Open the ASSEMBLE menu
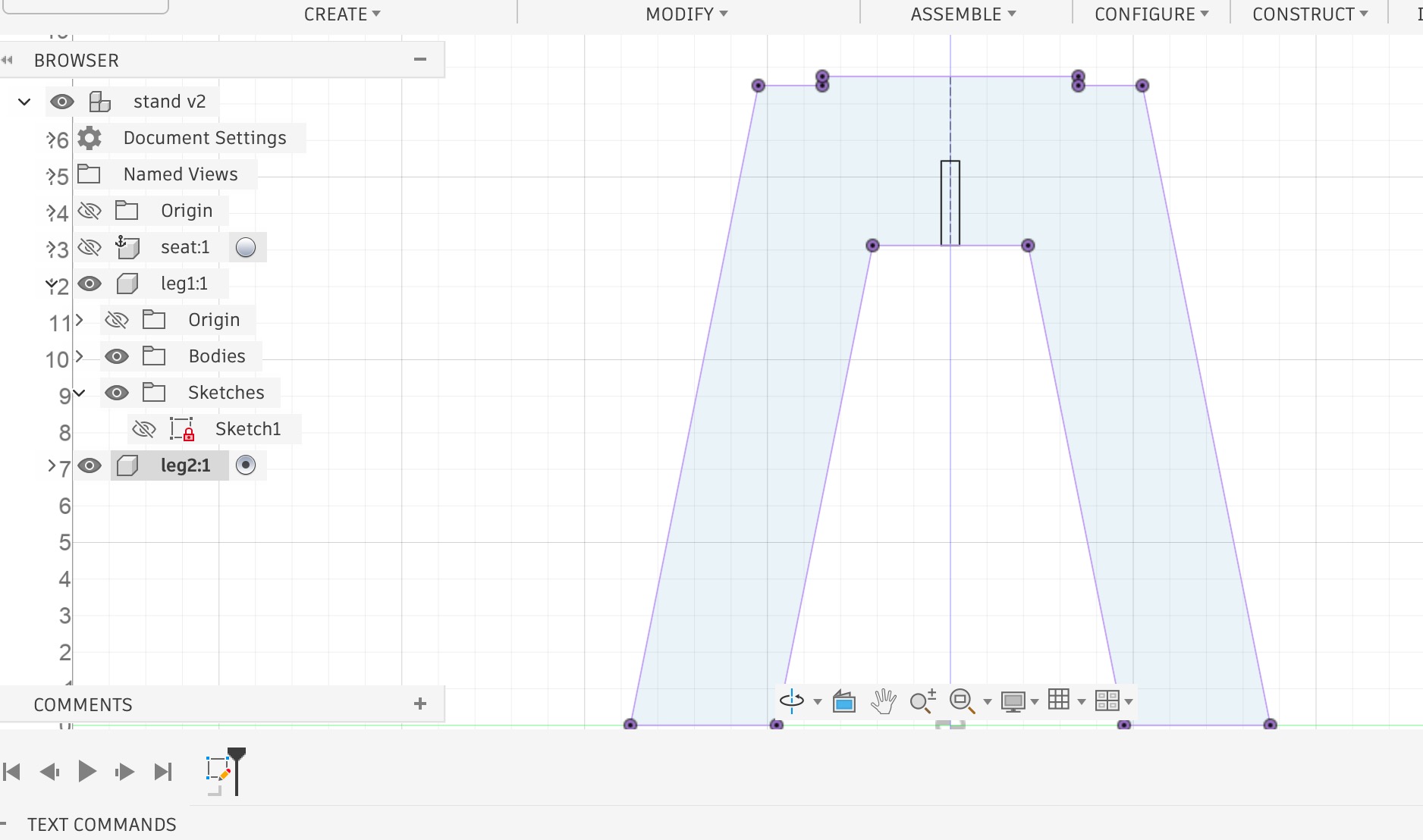 [963, 14]
